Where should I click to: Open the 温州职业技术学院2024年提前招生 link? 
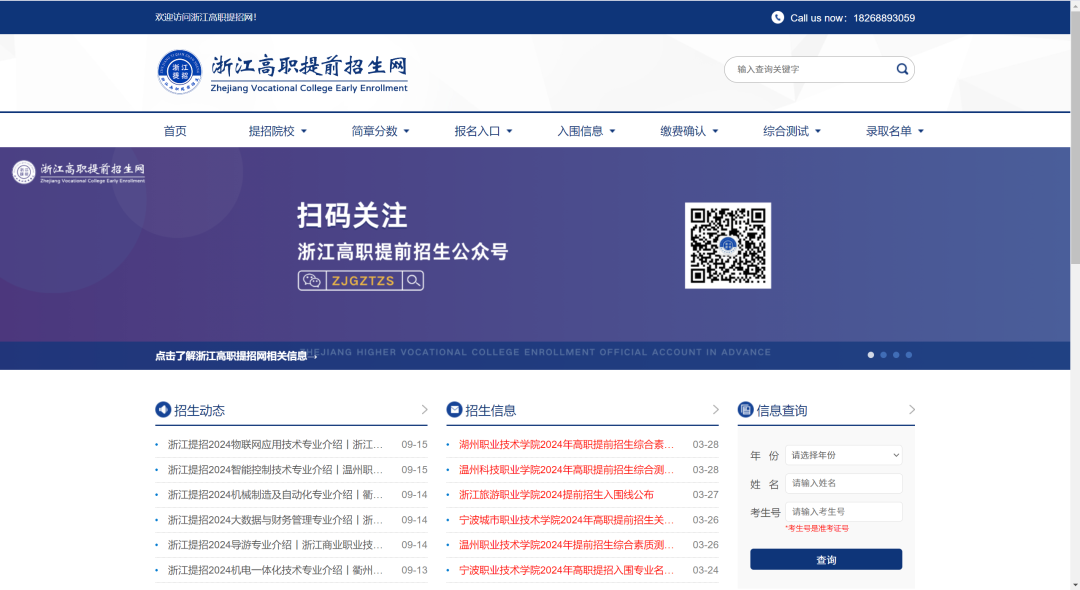point(567,545)
